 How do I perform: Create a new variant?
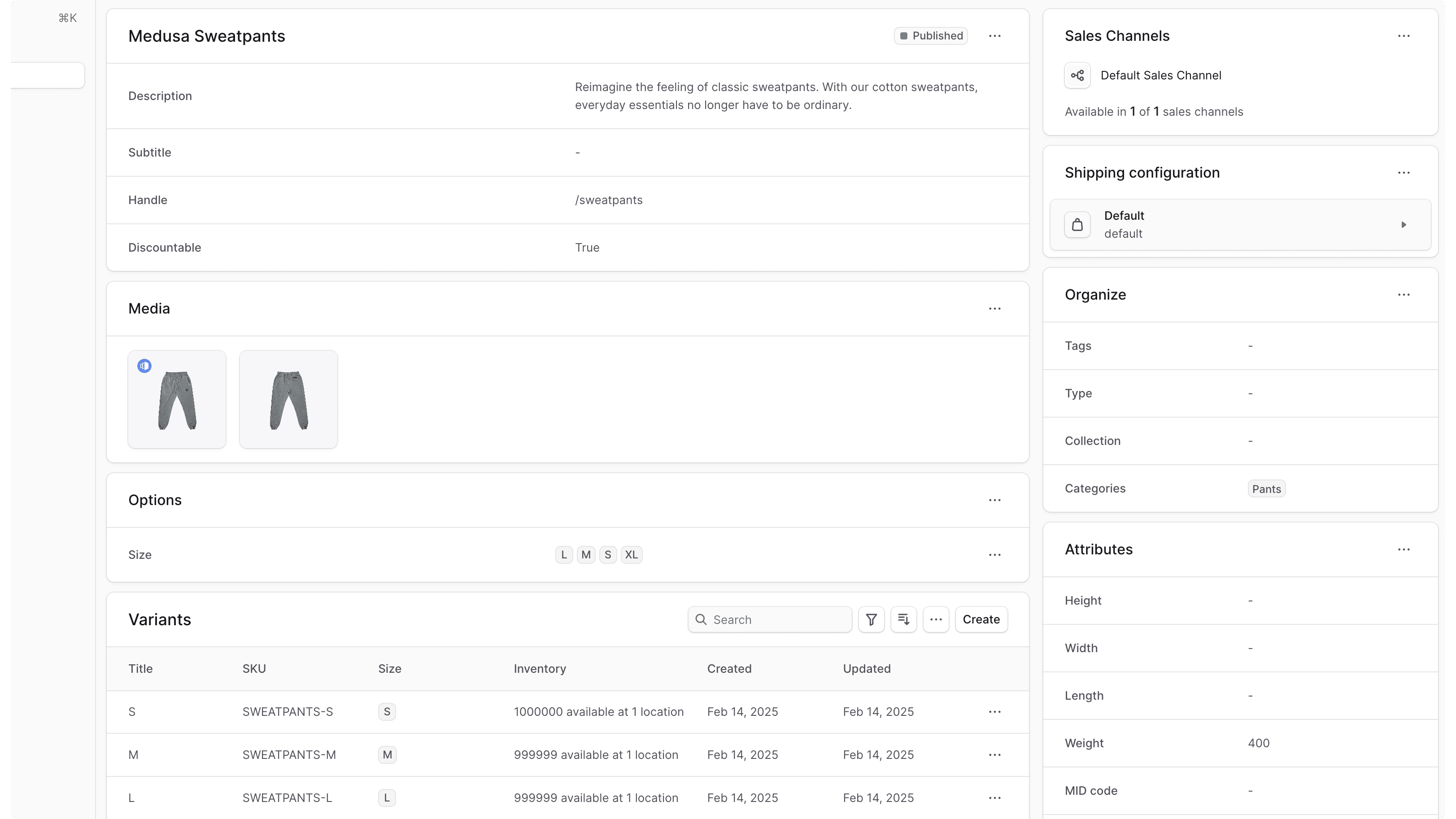[981, 619]
